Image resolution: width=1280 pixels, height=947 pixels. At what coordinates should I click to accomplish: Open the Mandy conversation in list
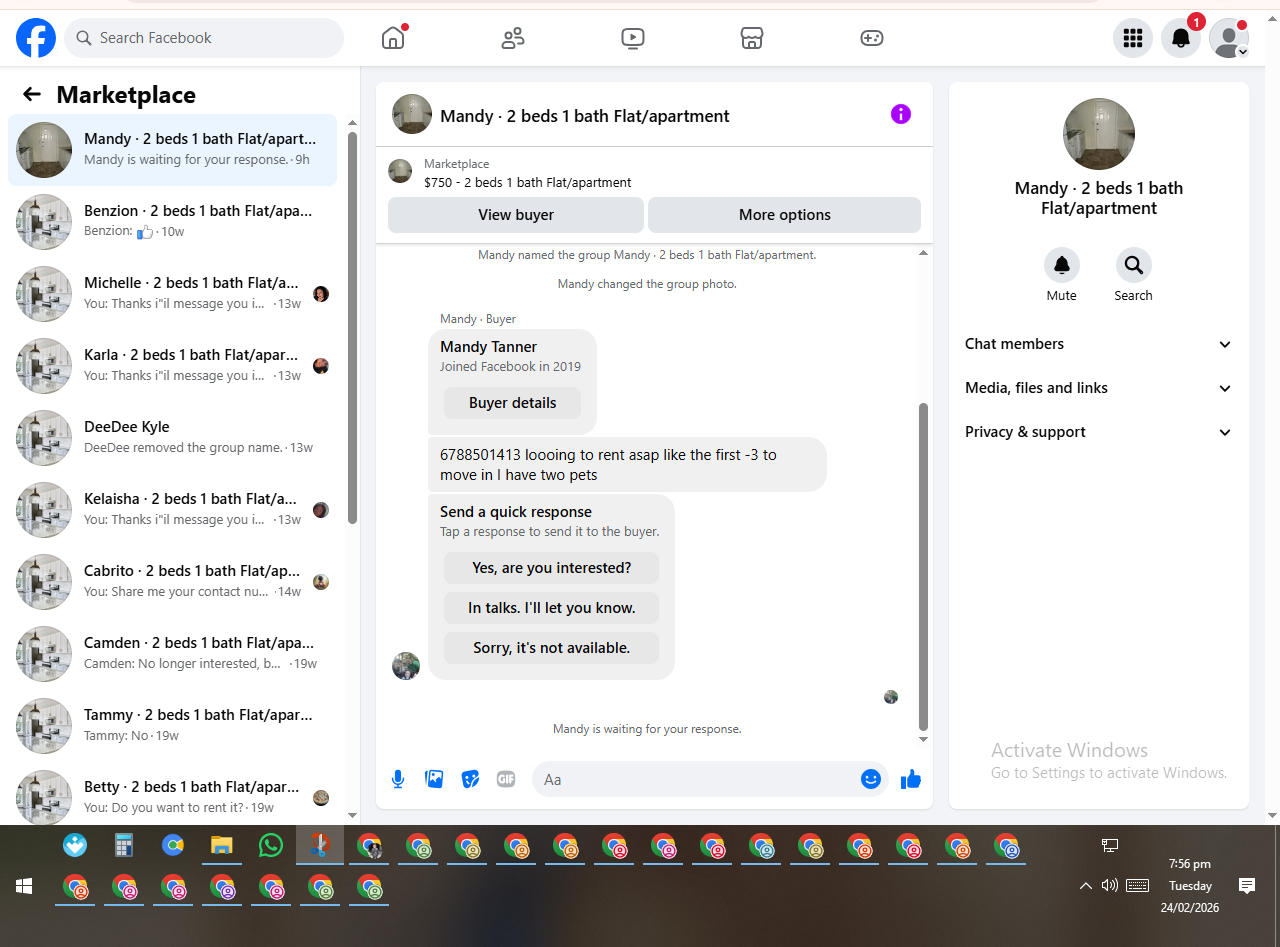tap(172, 150)
